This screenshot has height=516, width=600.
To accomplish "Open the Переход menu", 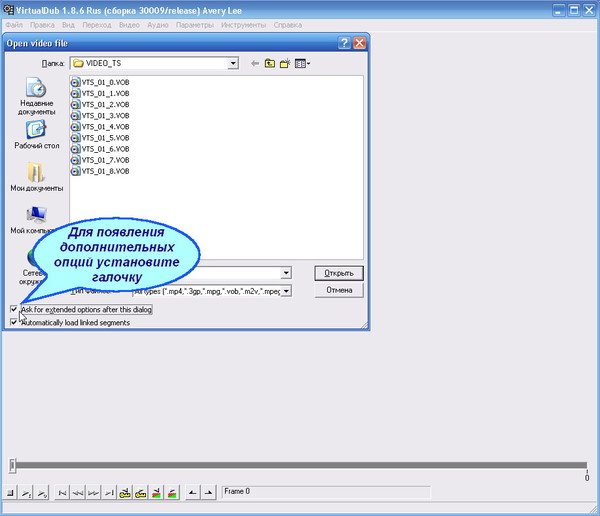I will tap(97, 25).
